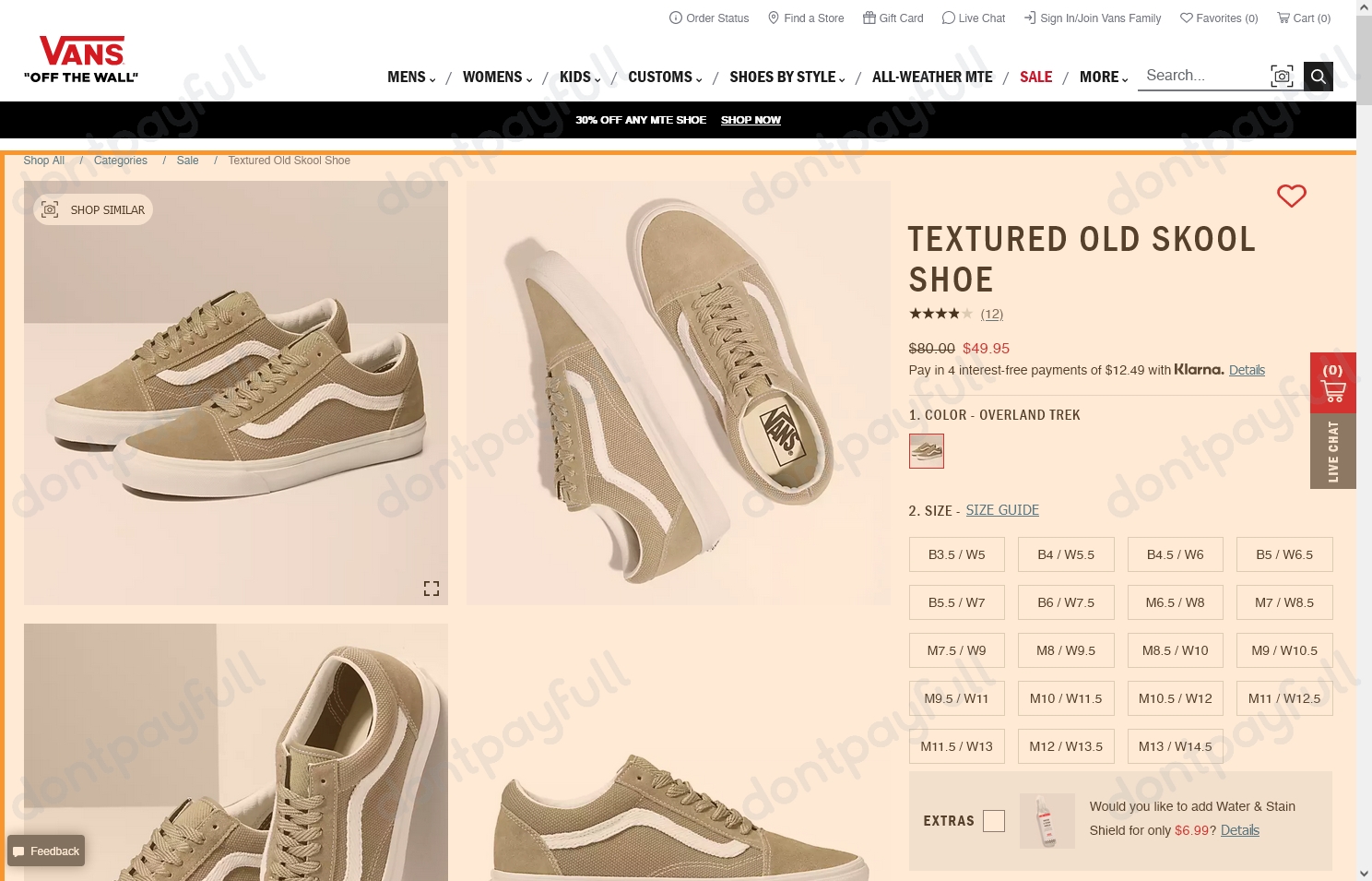Open the Find a Store locator

click(806, 18)
